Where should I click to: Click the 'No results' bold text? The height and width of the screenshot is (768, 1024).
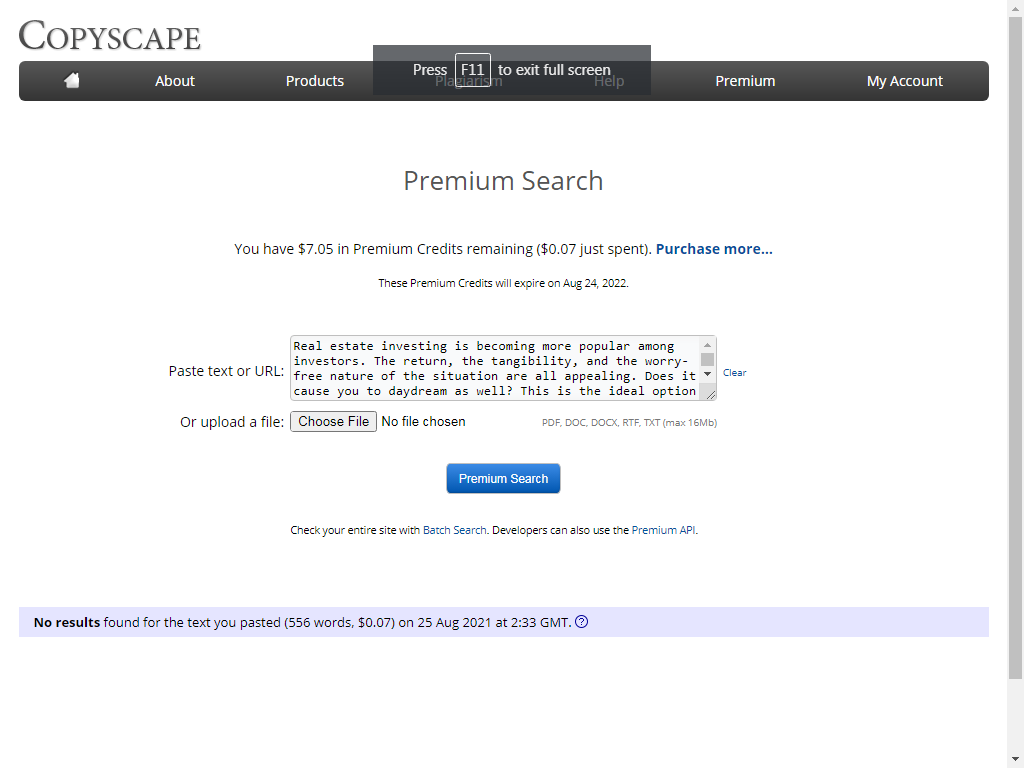[67, 622]
